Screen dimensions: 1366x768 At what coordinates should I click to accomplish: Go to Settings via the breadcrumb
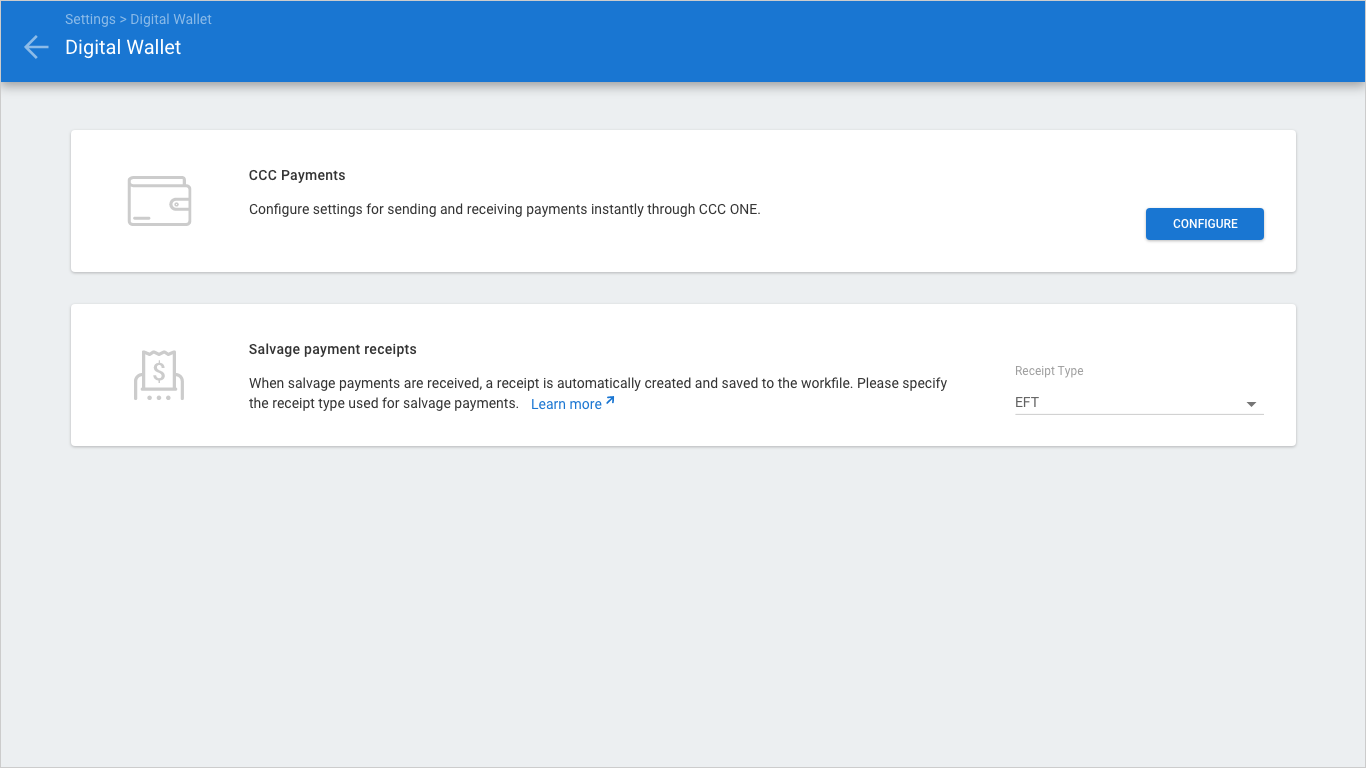coord(90,19)
